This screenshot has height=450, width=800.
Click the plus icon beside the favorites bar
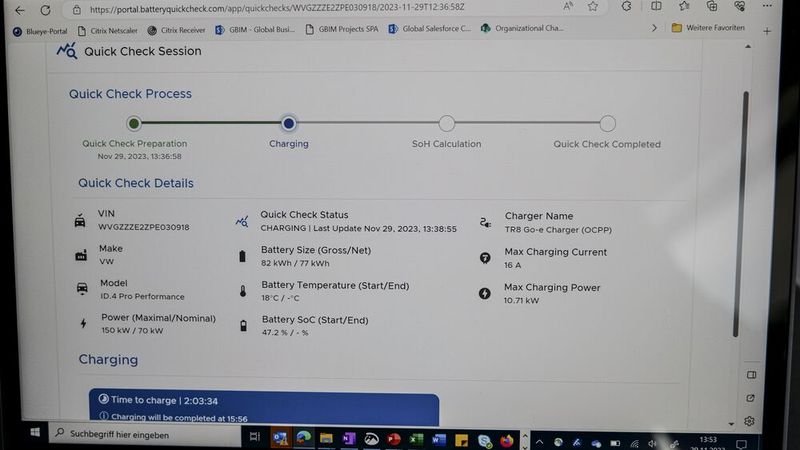click(767, 31)
